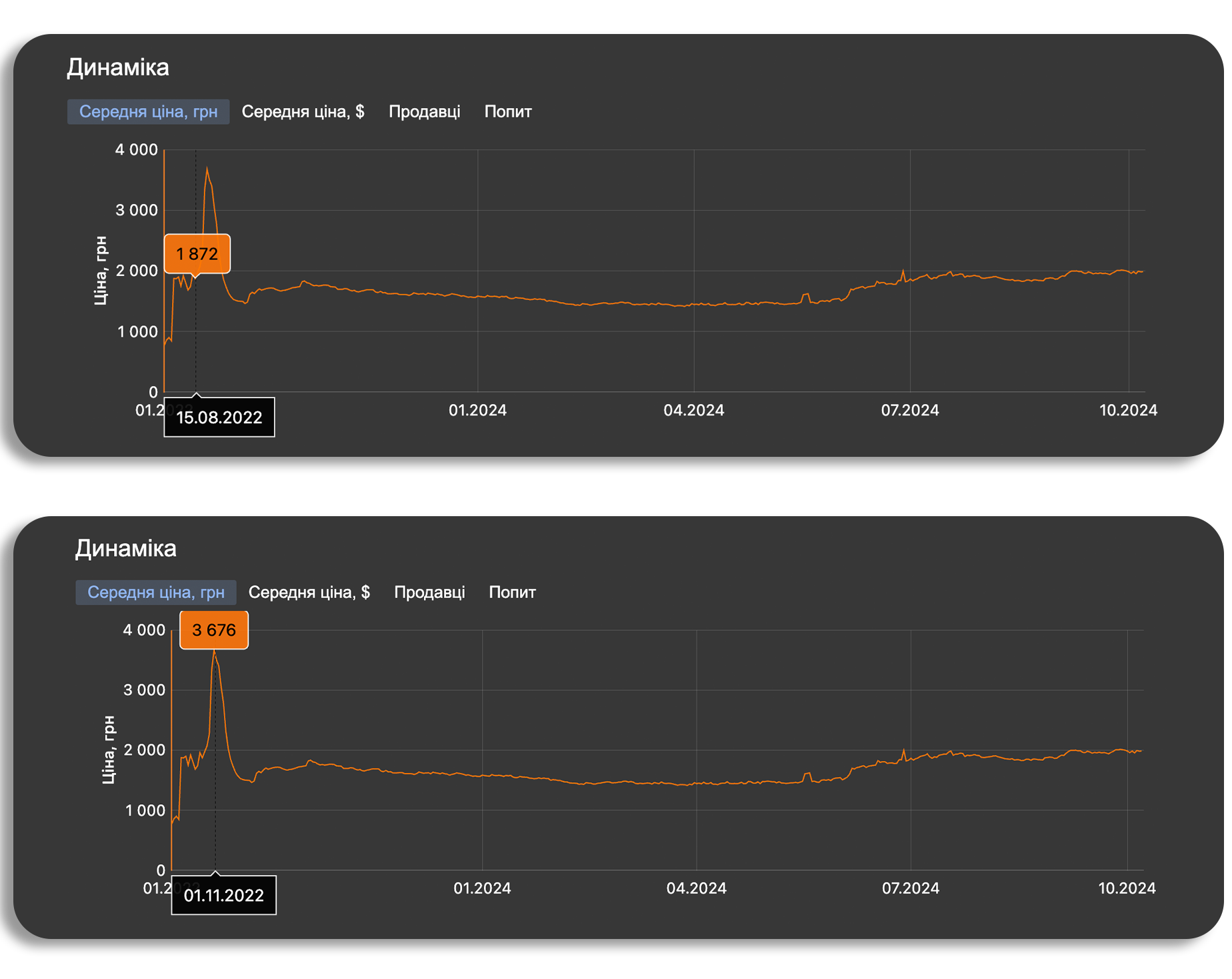Click the 'Ціна, грн' axis title in bottom chart

click(x=109, y=750)
